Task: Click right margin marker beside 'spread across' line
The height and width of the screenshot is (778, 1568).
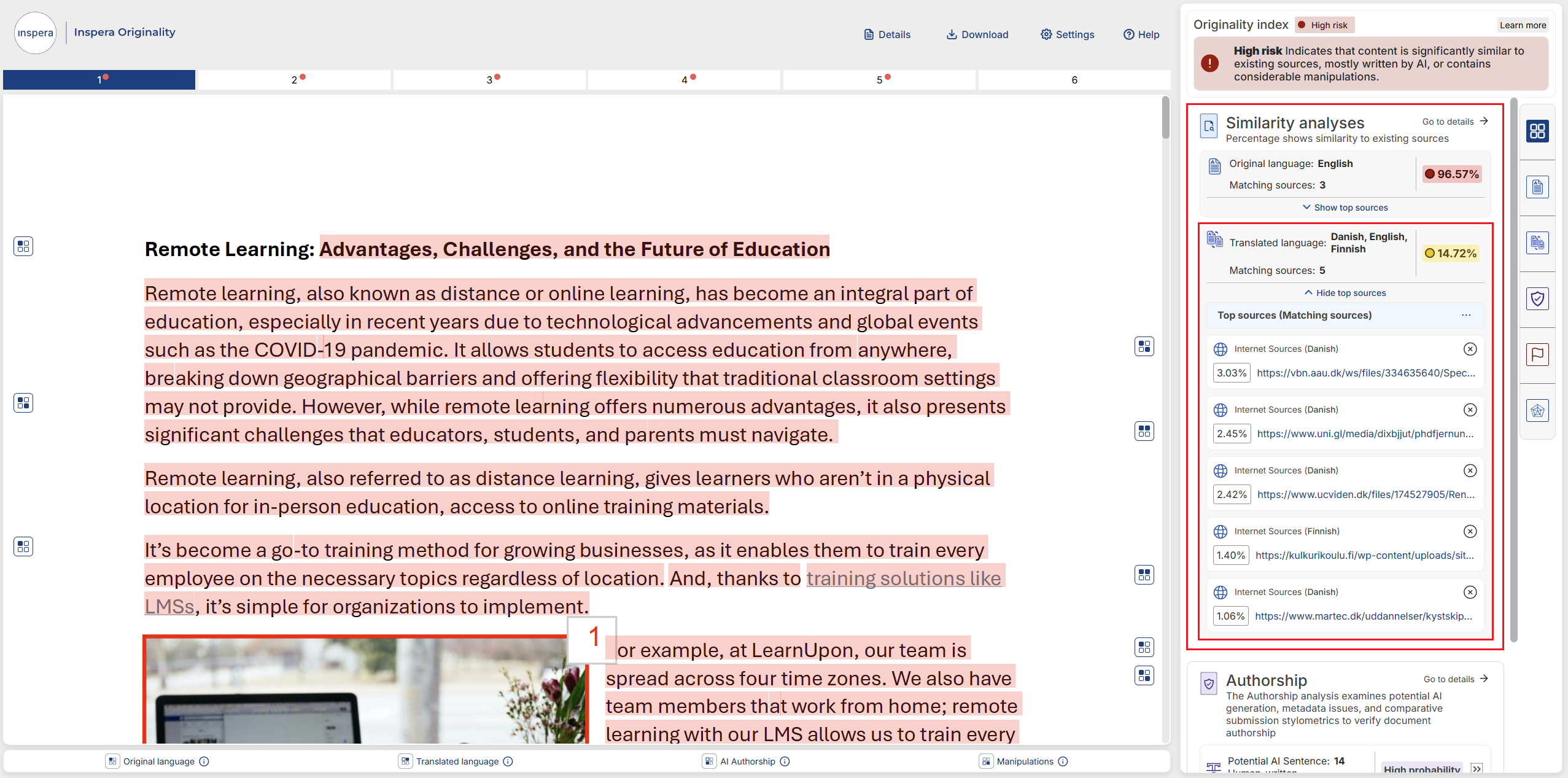Action: pos(1144,675)
